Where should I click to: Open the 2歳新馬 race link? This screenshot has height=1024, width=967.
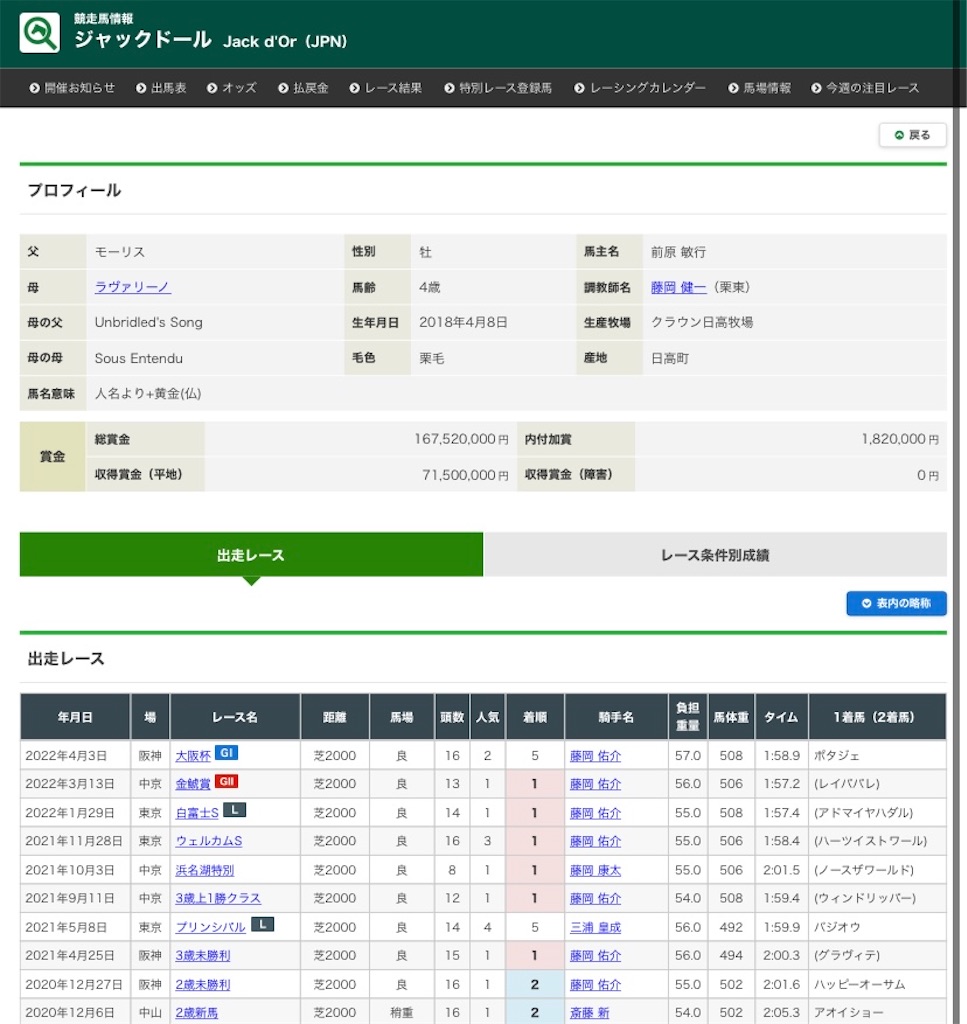197,1012
